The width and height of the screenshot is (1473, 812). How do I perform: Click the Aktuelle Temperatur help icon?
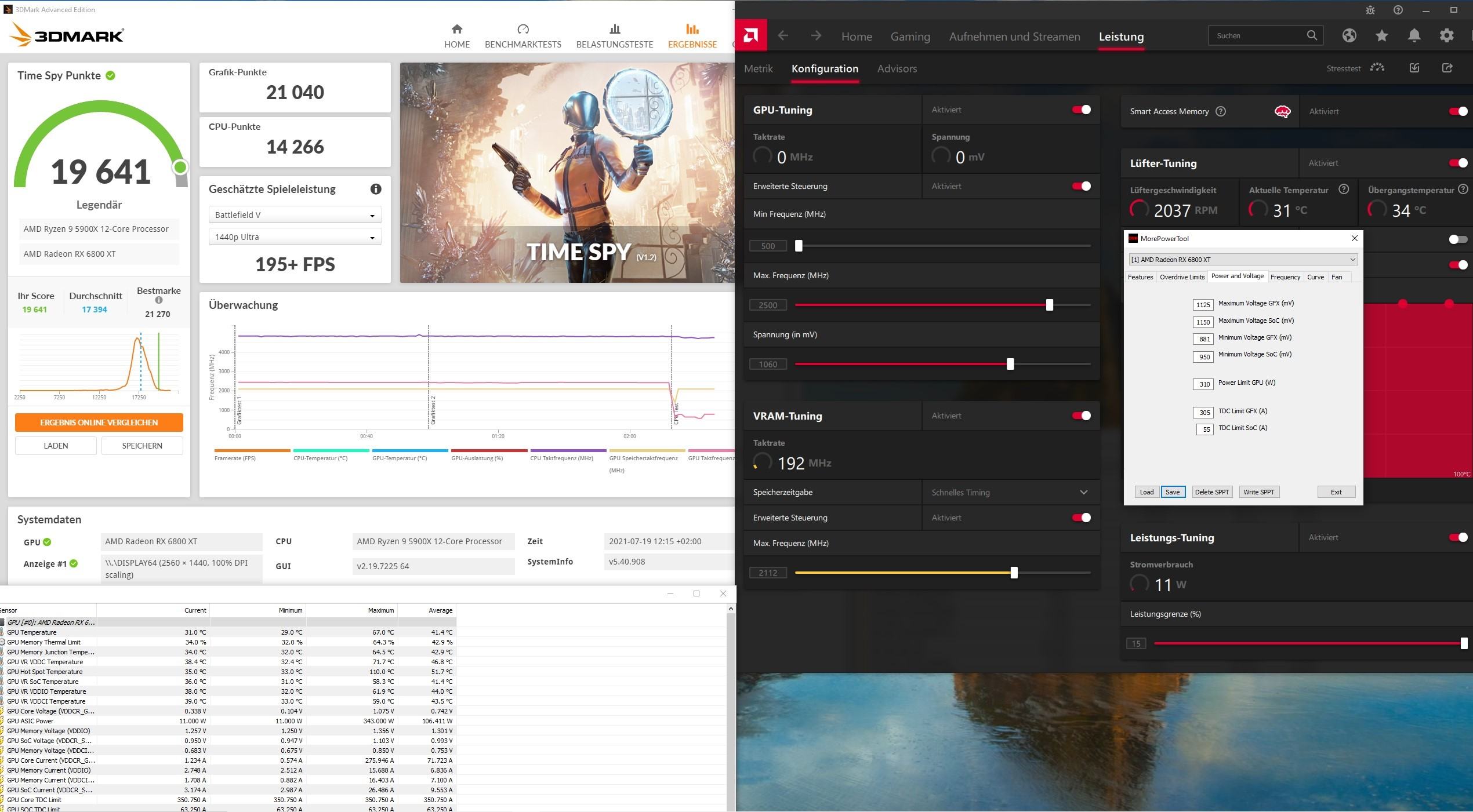click(x=1344, y=189)
